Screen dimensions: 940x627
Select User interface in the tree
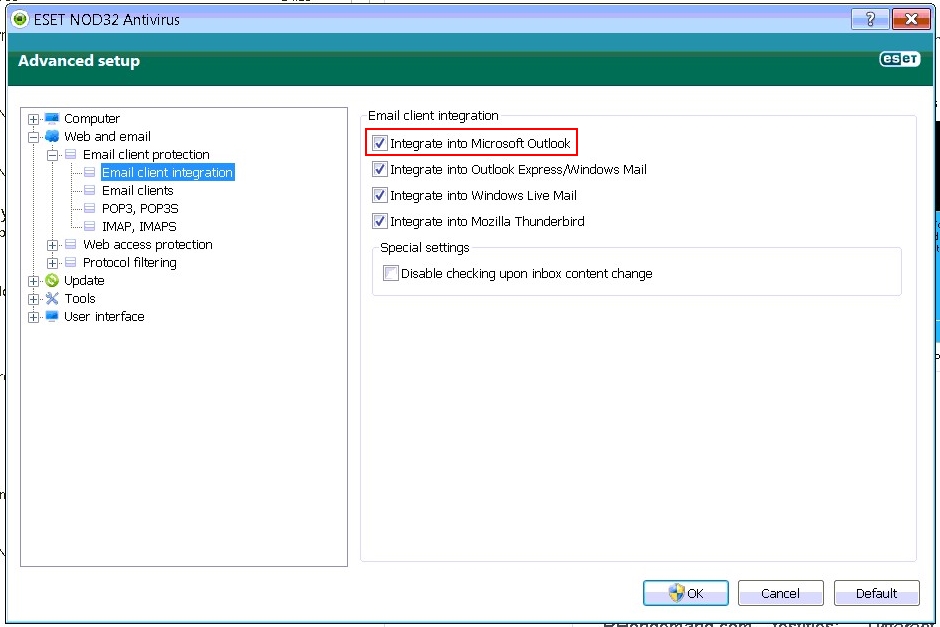click(104, 316)
